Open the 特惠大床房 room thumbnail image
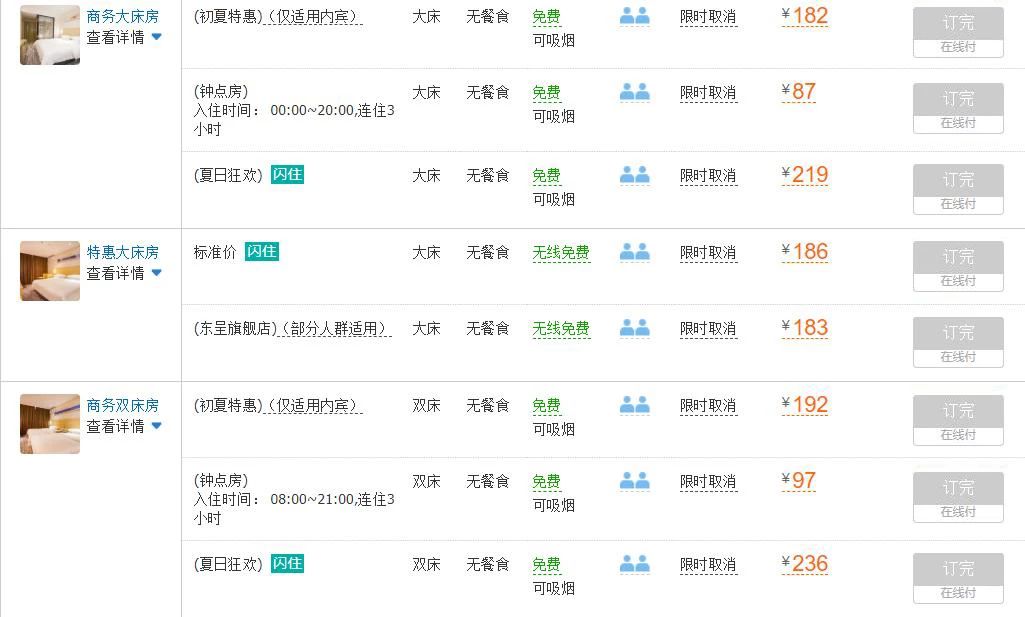The height and width of the screenshot is (617, 1025). pos(48,271)
